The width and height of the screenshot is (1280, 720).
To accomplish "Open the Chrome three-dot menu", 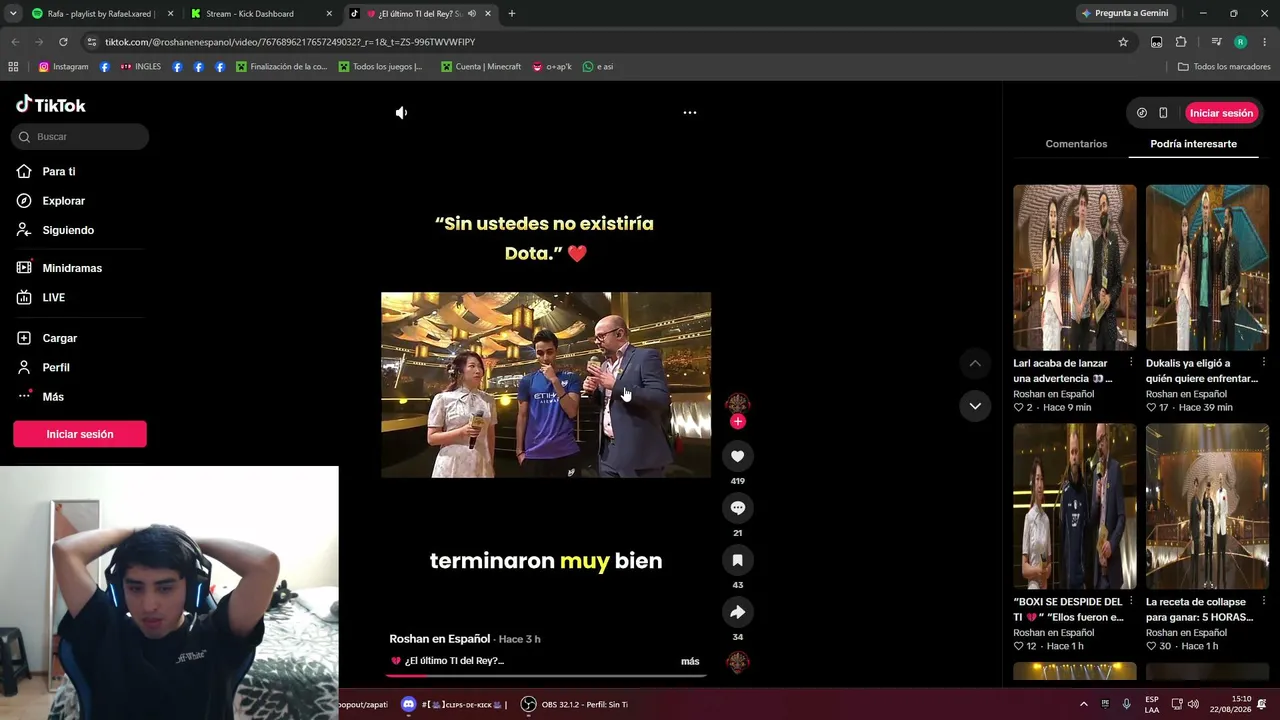I will (1265, 42).
